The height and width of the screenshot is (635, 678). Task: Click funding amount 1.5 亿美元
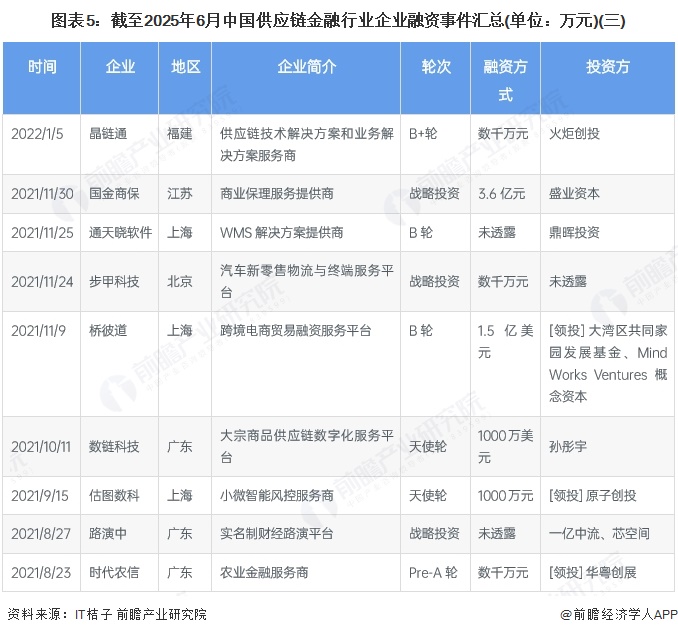coord(505,342)
